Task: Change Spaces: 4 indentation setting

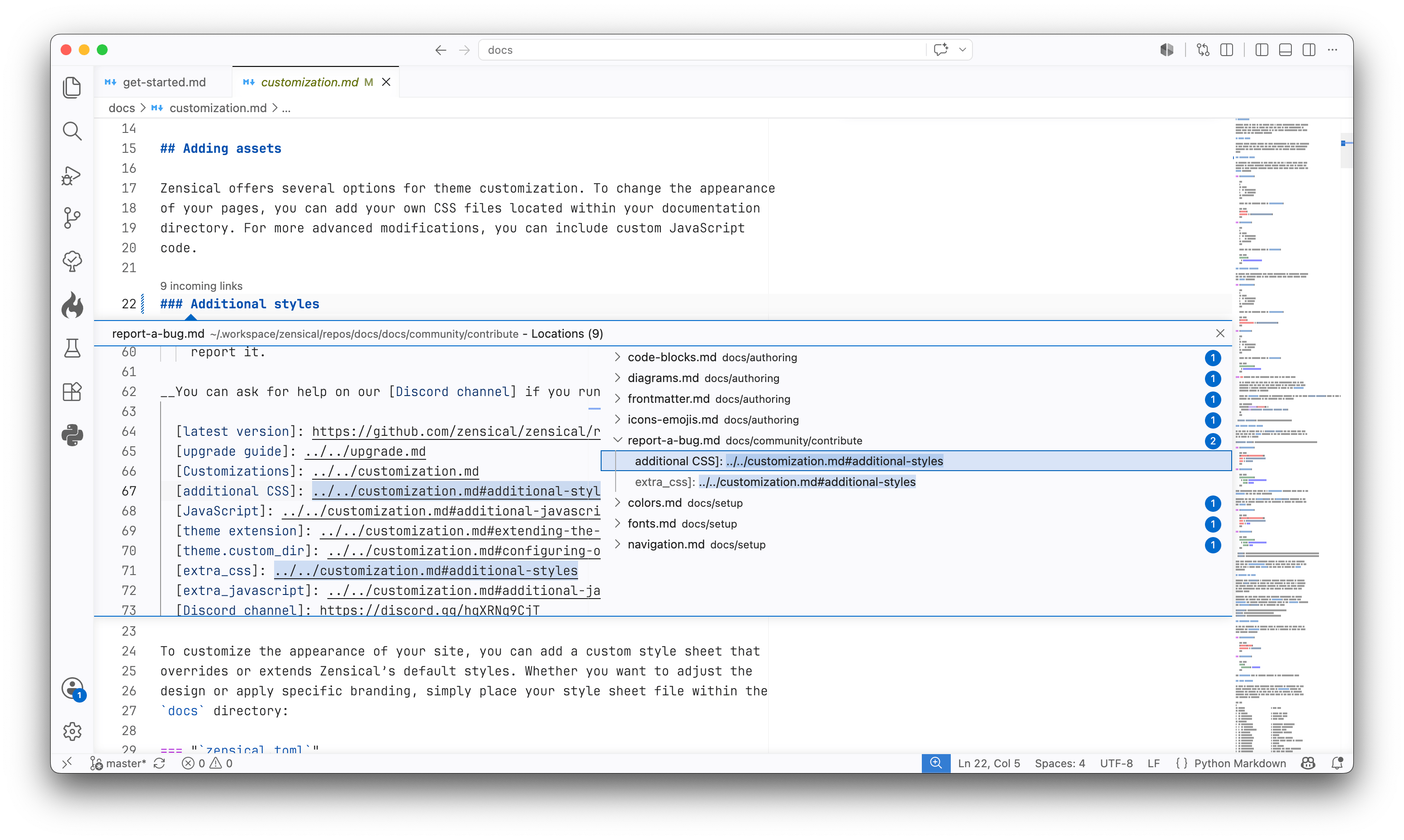Action: click(1060, 763)
